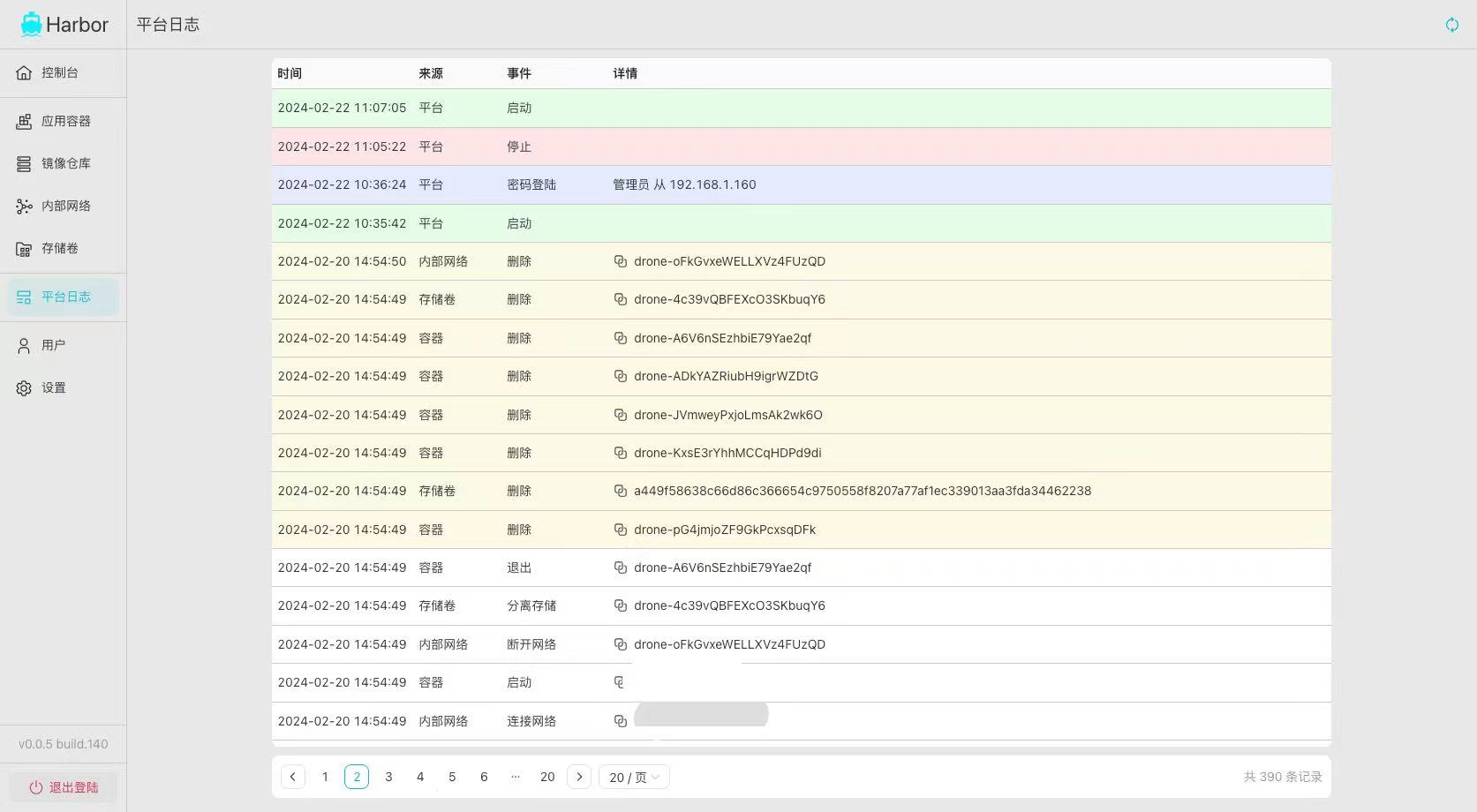
Task: Click timestamp 2024-02-20 14:54:50
Action: pyautogui.click(x=342, y=261)
